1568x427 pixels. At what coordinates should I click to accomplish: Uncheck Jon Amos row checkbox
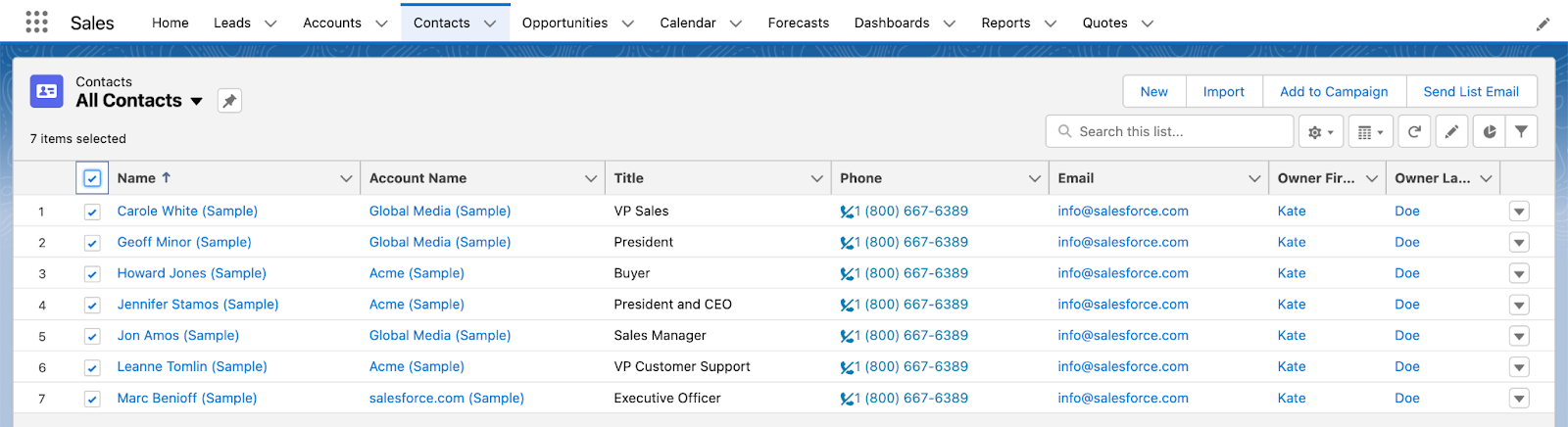point(92,337)
